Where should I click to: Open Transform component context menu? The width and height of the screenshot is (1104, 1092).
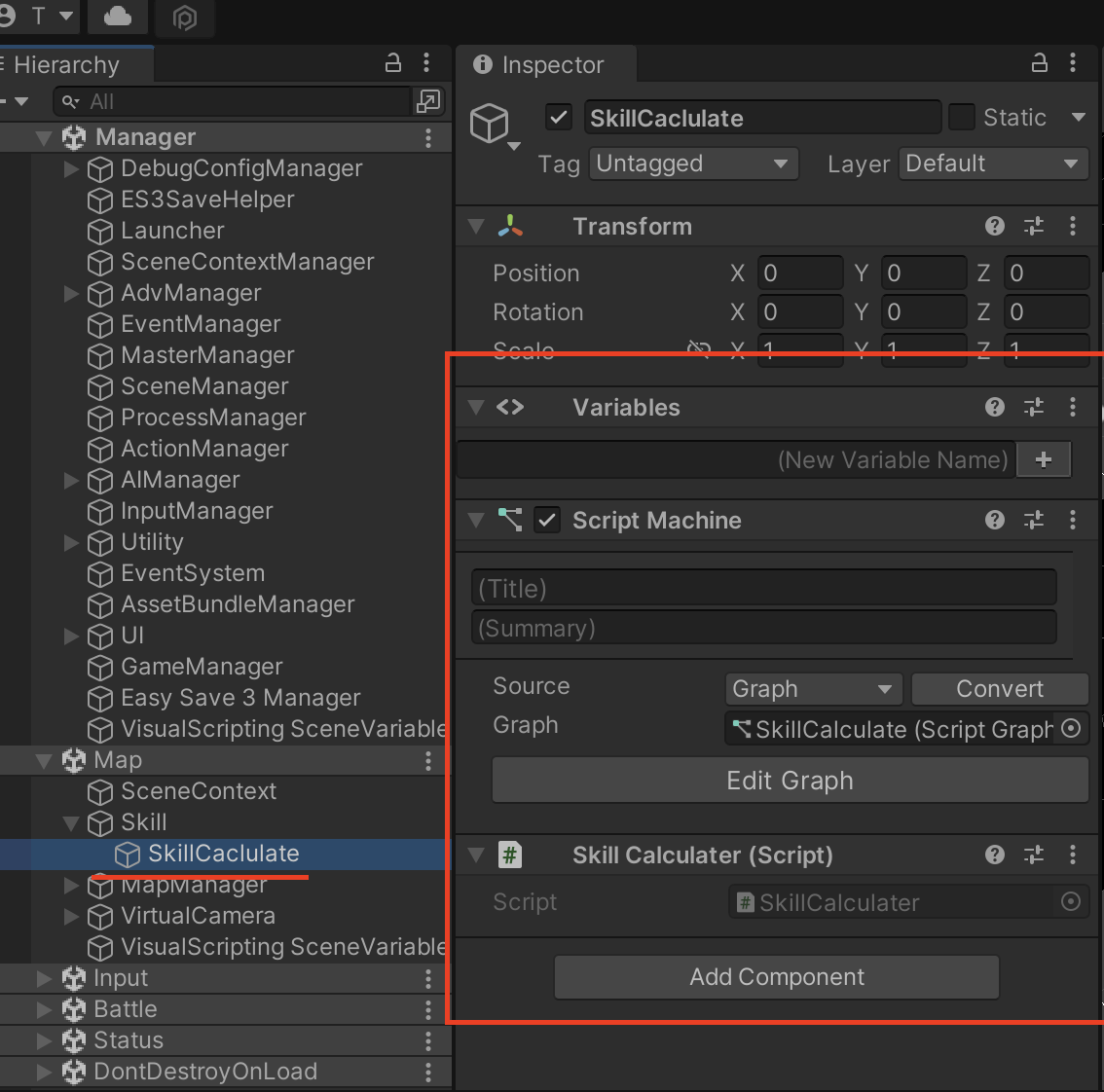1073,226
